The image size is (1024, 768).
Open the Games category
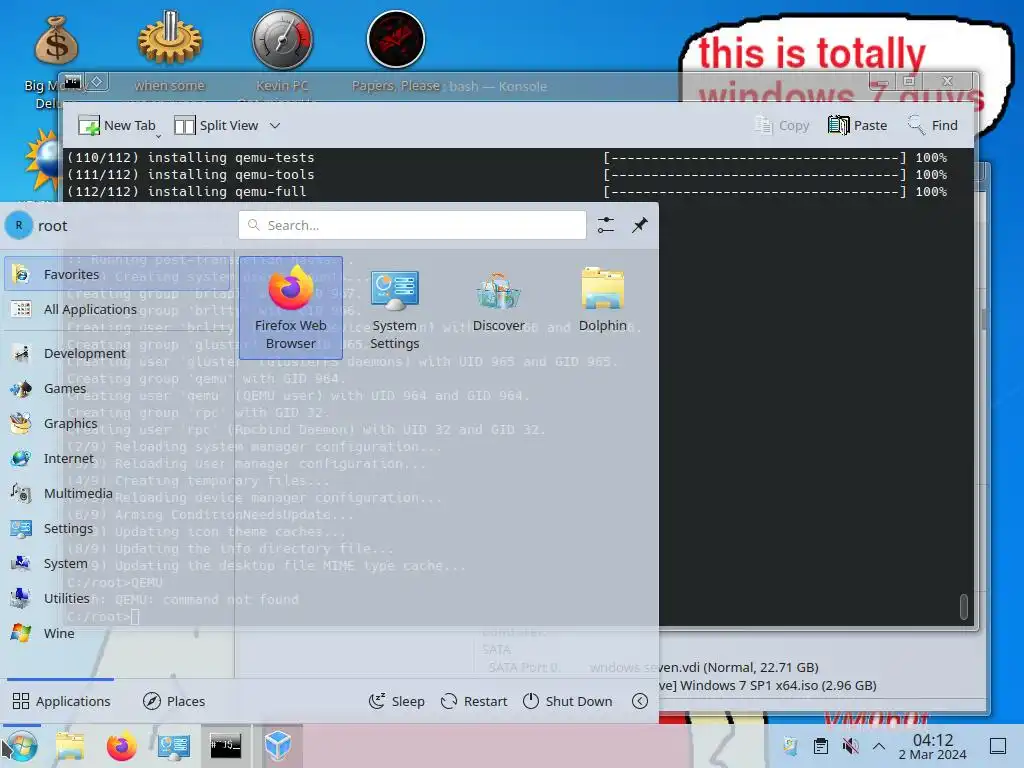tap(117, 388)
